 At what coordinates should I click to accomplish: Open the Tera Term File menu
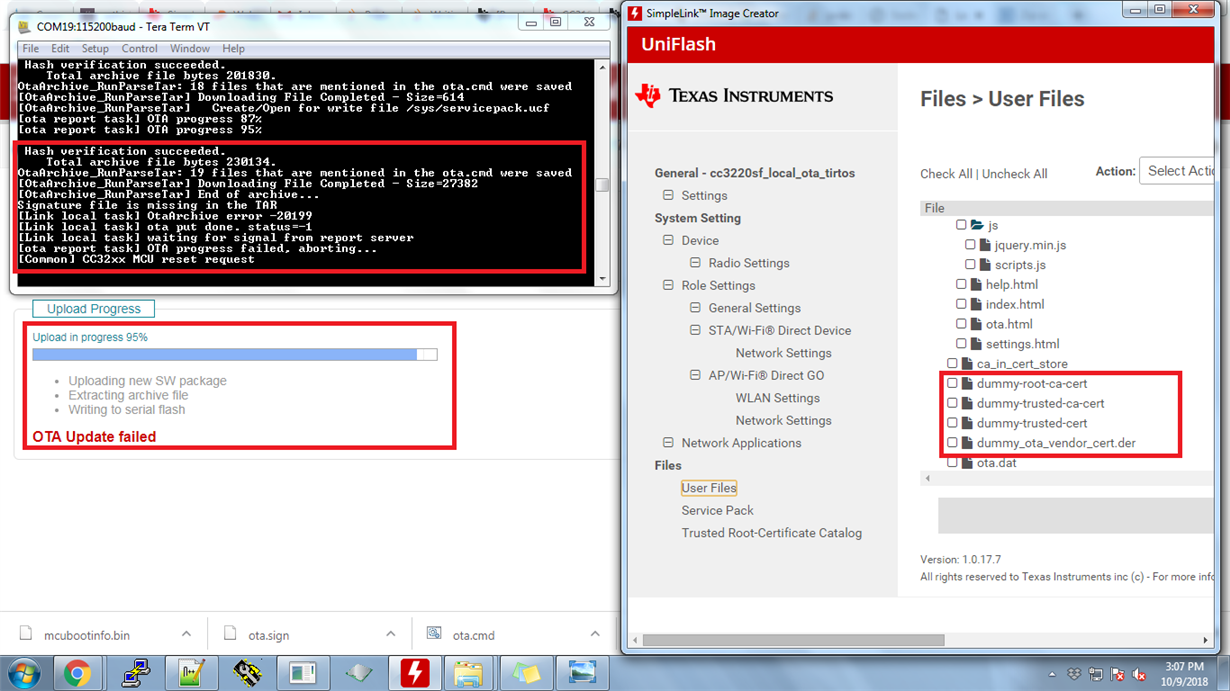[31, 48]
